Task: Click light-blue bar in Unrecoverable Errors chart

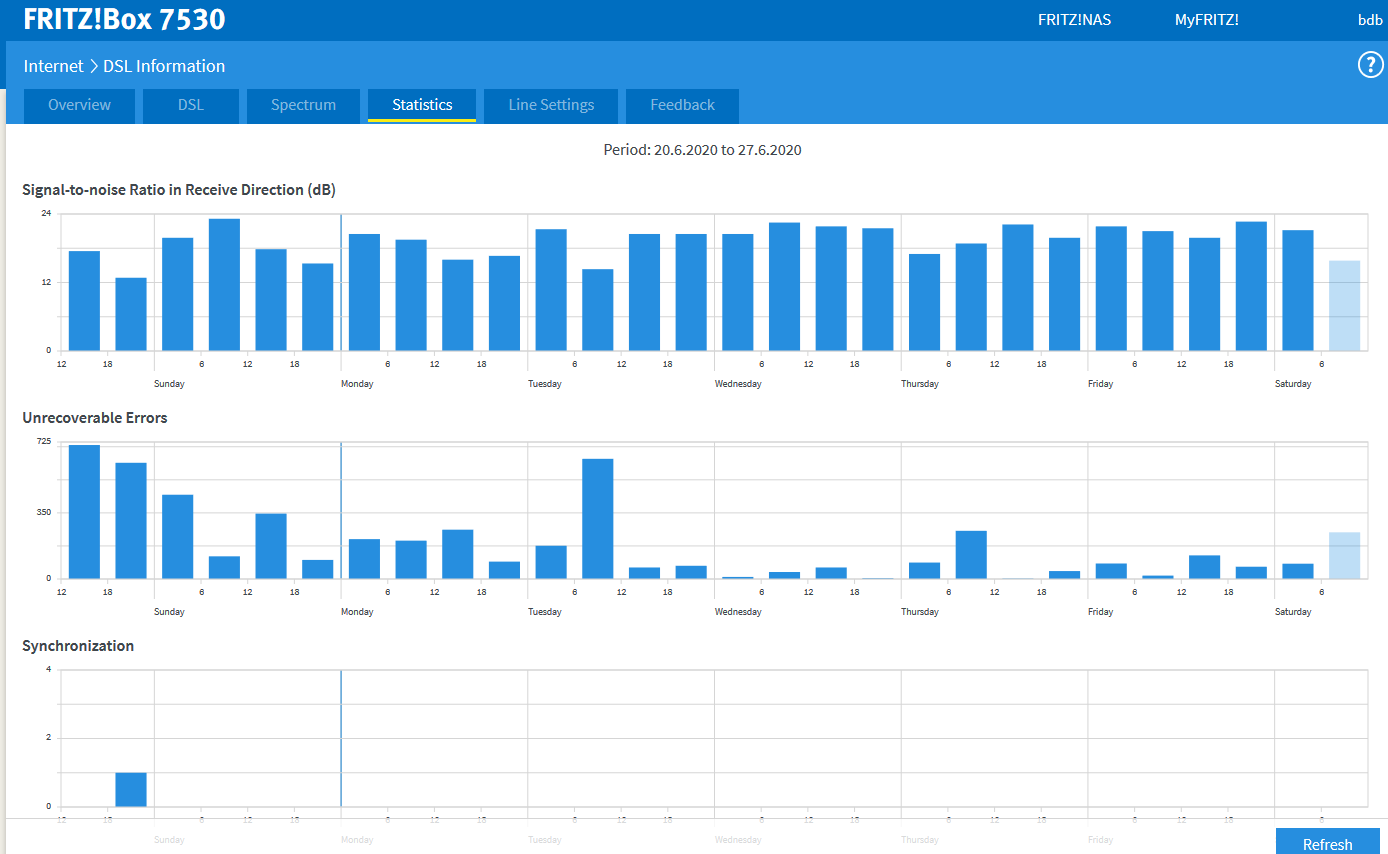Action: pyautogui.click(x=1344, y=555)
